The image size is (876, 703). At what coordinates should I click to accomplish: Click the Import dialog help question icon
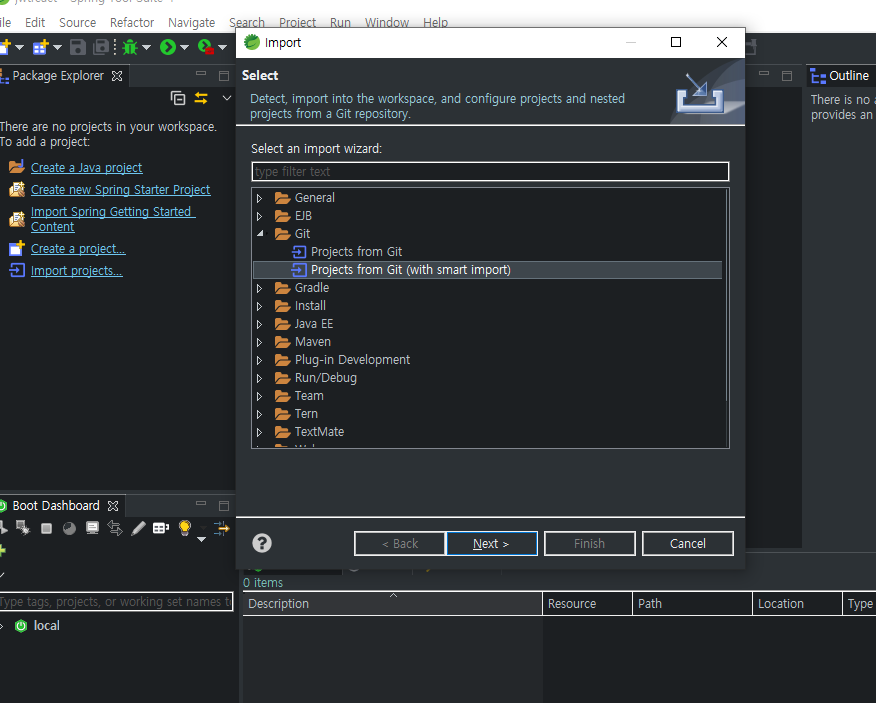pyautogui.click(x=262, y=543)
